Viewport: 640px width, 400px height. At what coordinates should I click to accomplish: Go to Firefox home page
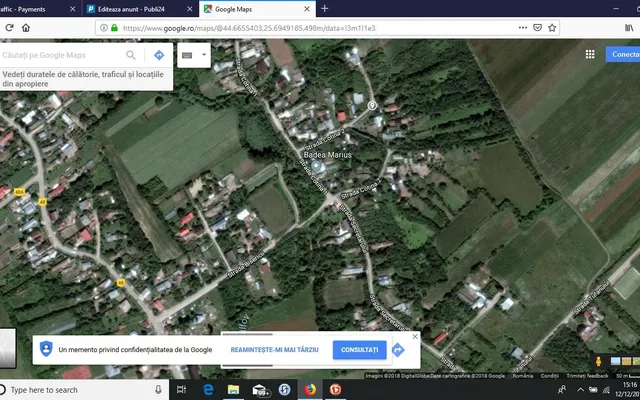26,28
